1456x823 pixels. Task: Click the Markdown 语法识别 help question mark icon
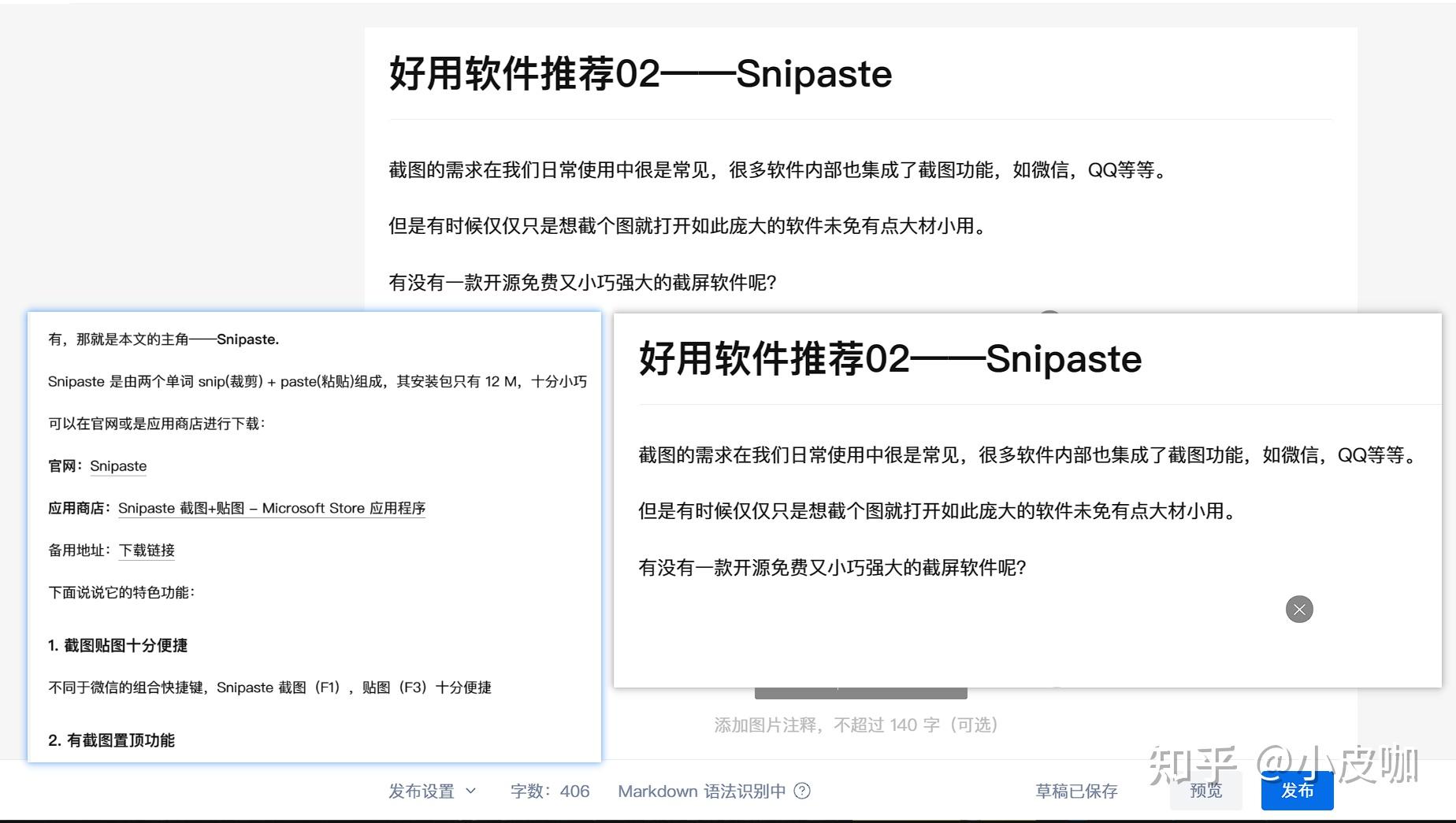coord(804,791)
